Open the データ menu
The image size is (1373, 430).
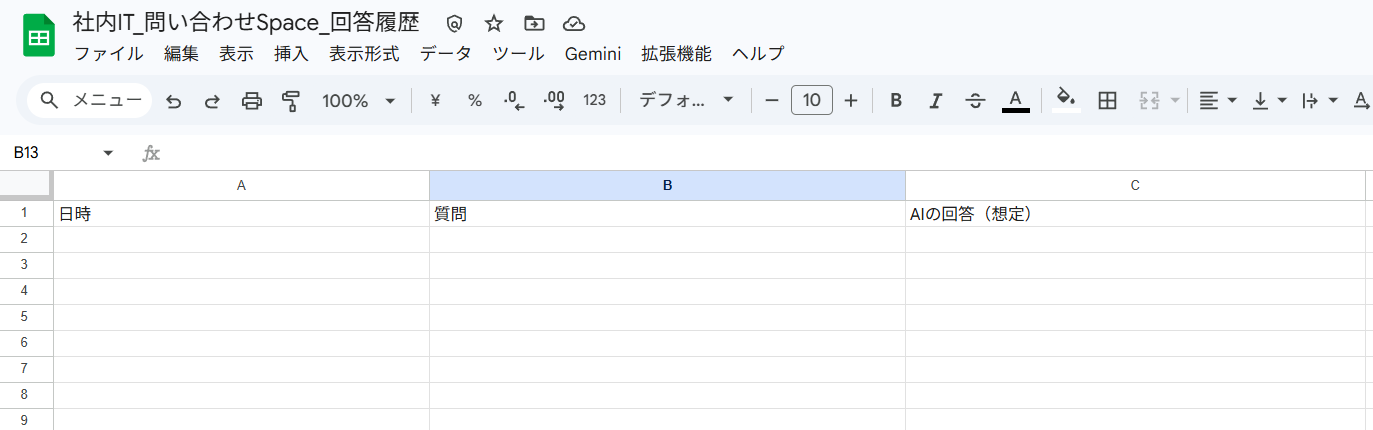[445, 54]
